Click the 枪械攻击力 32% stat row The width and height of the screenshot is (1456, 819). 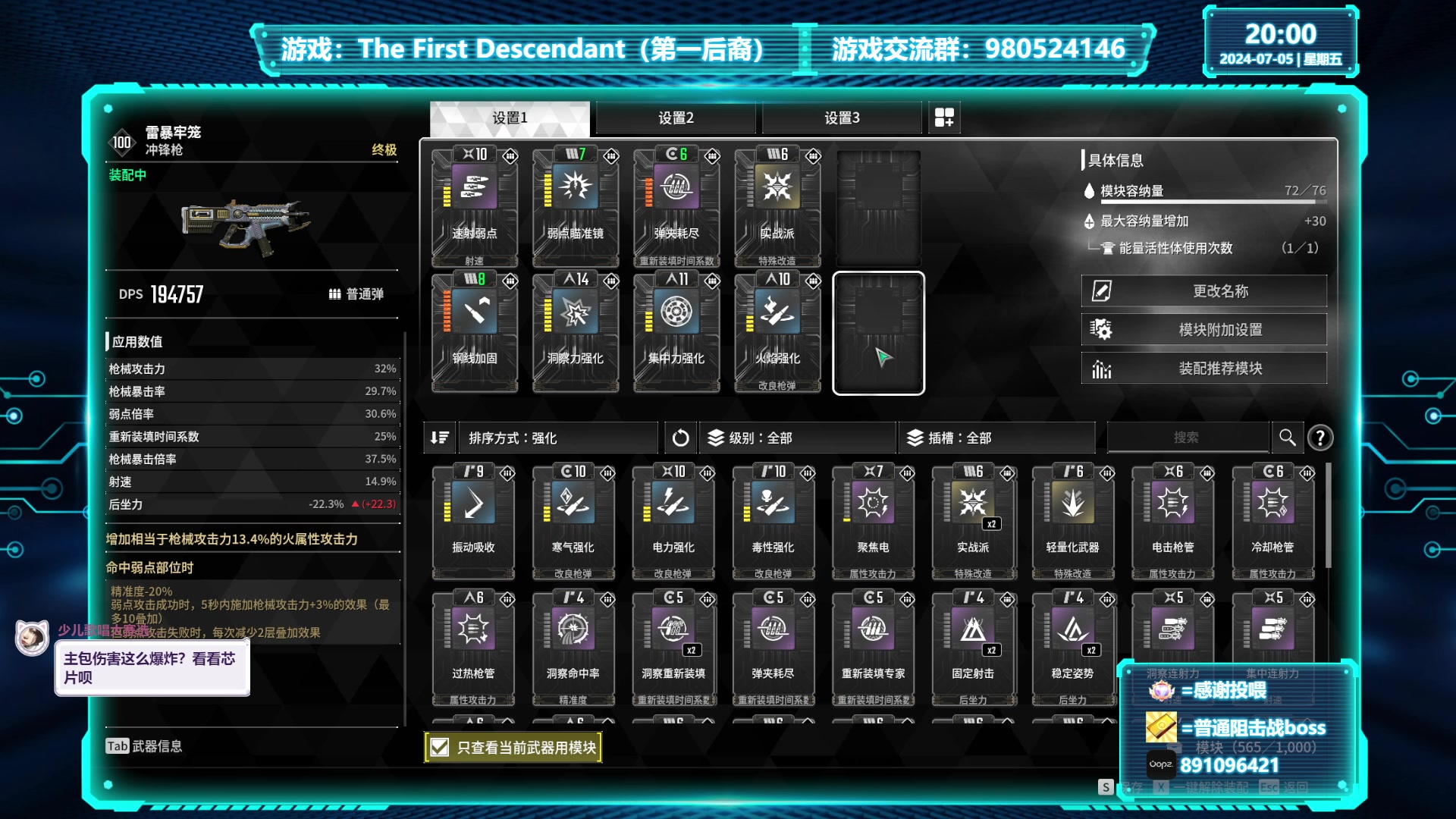(x=253, y=369)
